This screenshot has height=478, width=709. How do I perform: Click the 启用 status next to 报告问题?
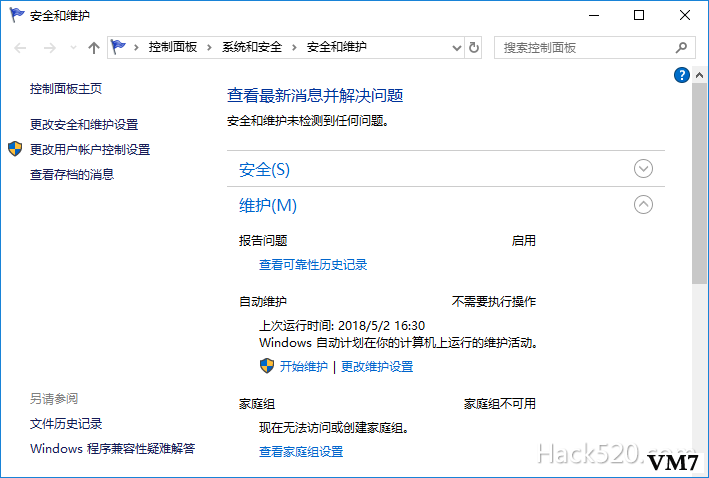click(524, 240)
